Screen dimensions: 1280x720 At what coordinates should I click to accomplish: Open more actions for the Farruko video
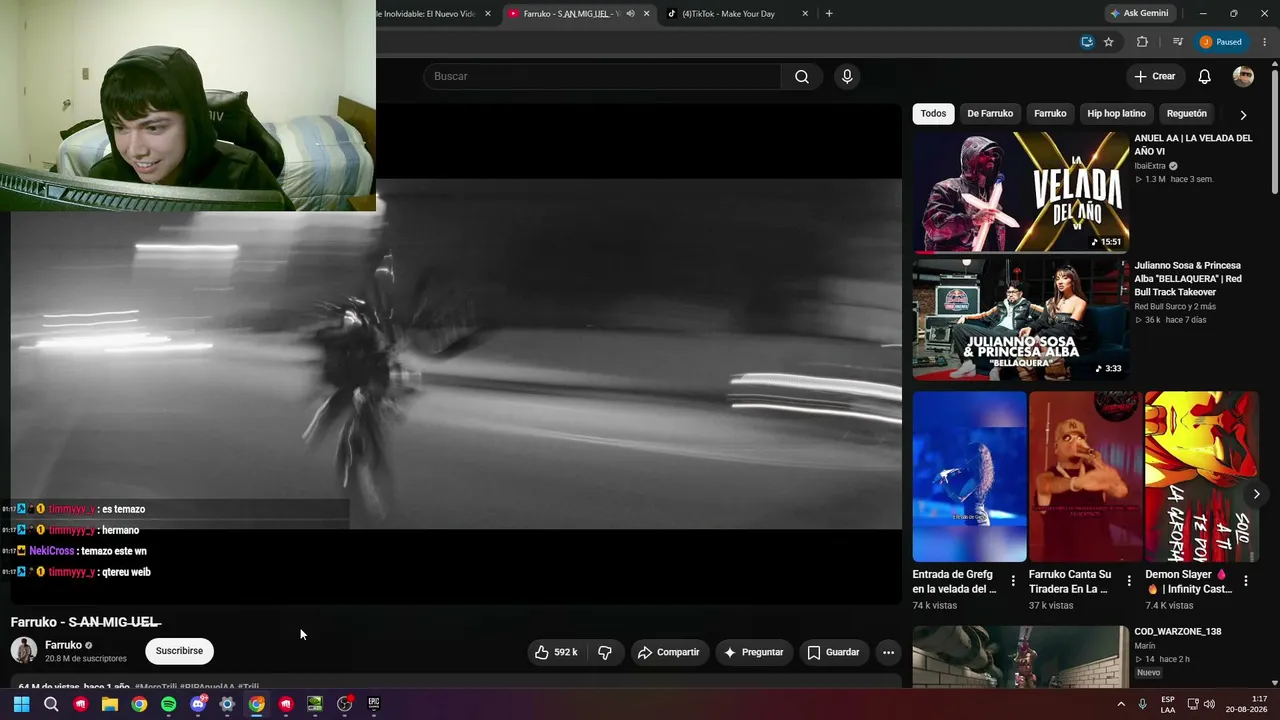[x=888, y=652]
